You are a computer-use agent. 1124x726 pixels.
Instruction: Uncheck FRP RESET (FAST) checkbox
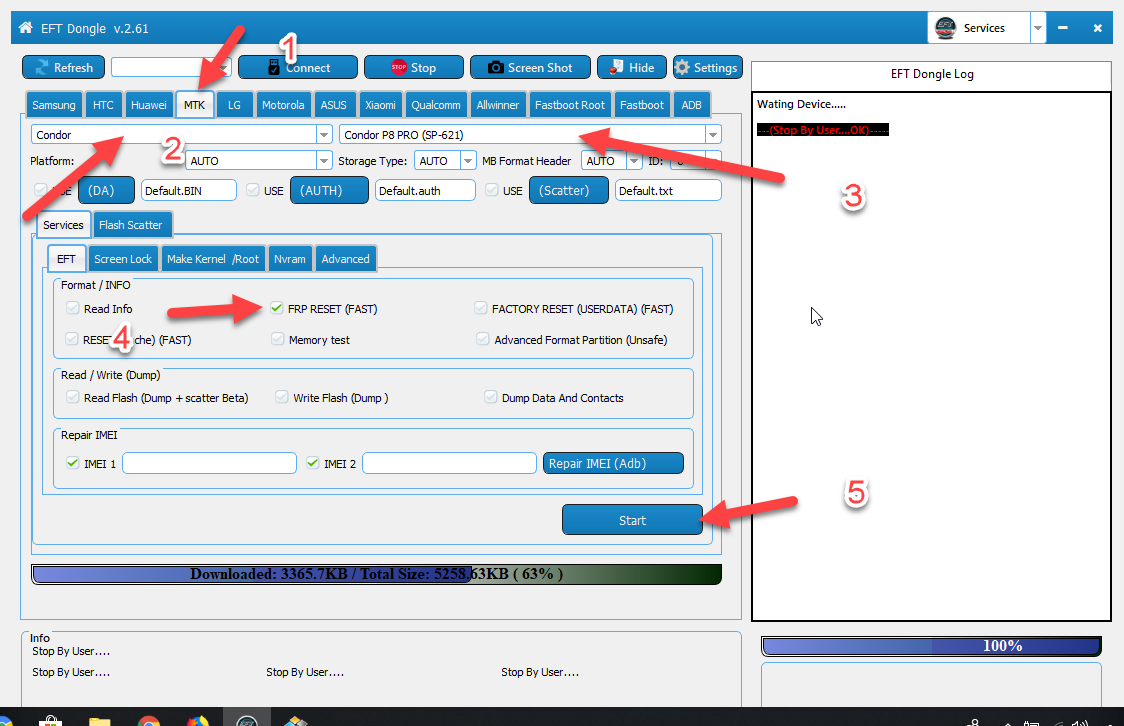coord(277,308)
